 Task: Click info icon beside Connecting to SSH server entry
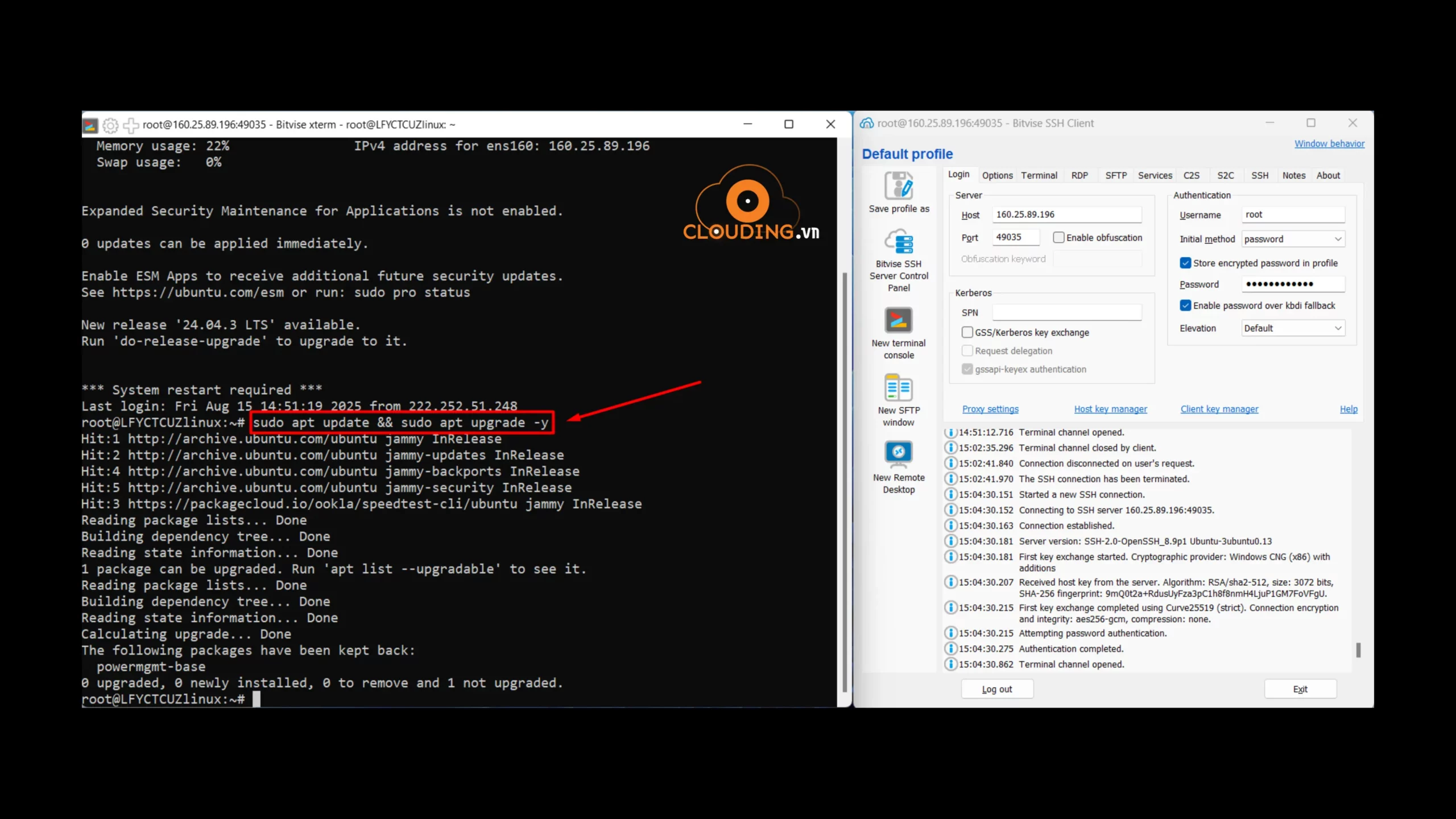click(x=950, y=510)
